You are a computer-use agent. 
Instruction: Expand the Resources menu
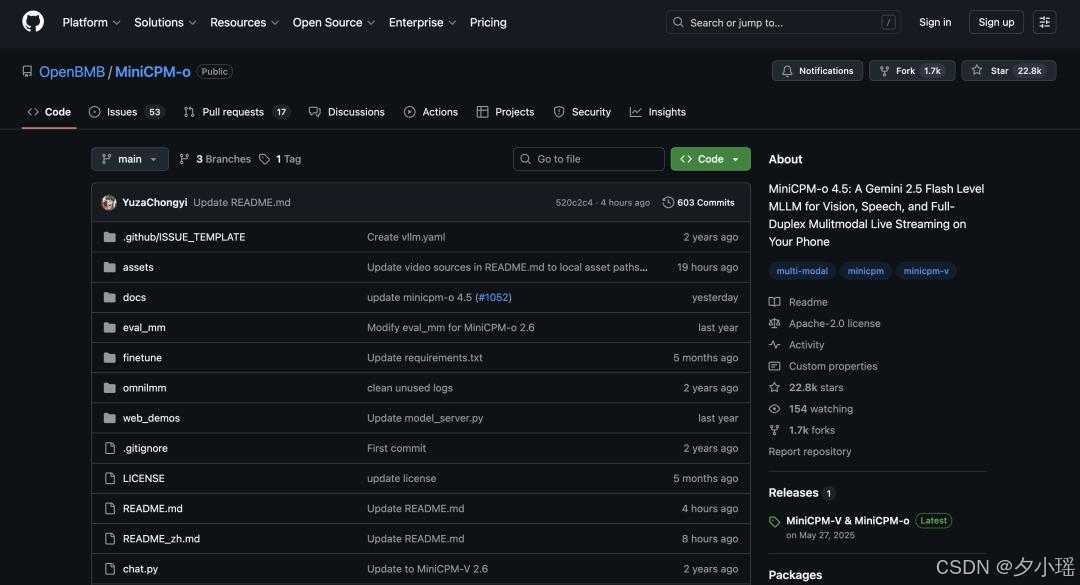pos(245,22)
